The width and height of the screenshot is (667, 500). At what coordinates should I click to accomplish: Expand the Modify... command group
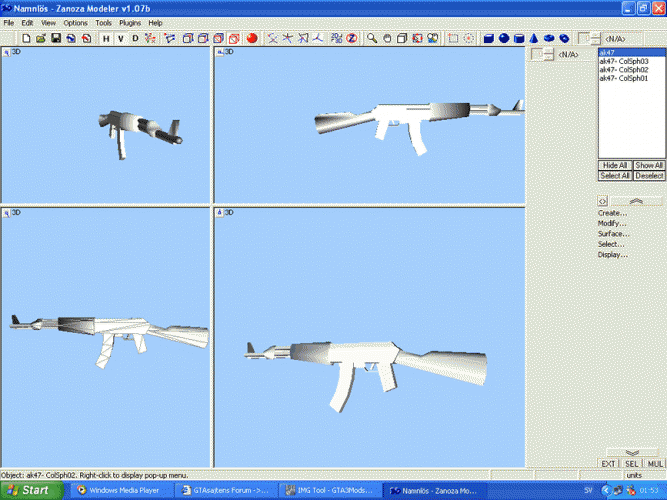612,223
